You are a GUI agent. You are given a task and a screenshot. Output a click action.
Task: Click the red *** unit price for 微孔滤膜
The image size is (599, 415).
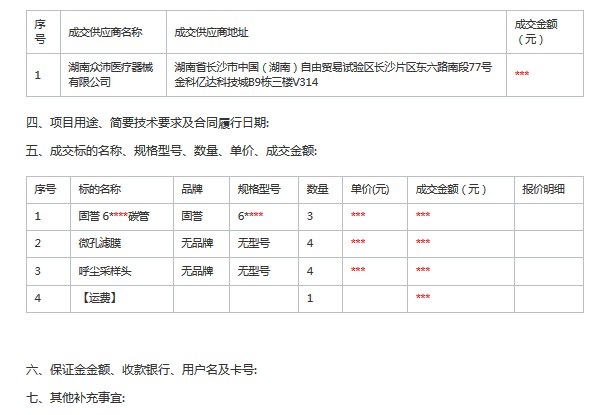[x=358, y=242]
